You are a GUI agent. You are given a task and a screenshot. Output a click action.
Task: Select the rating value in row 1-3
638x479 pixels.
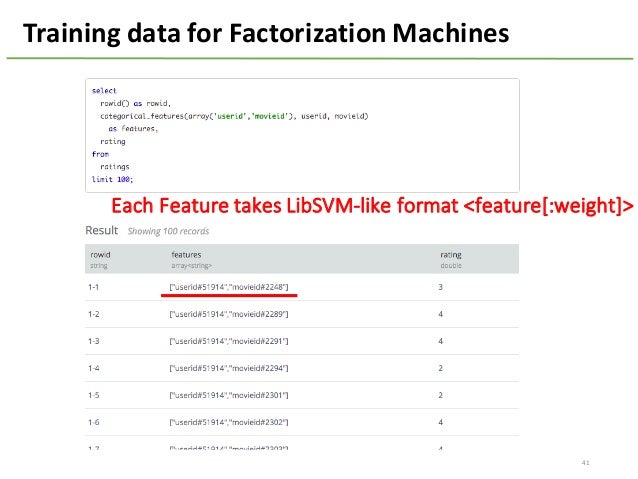pyautogui.click(x=441, y=341)
